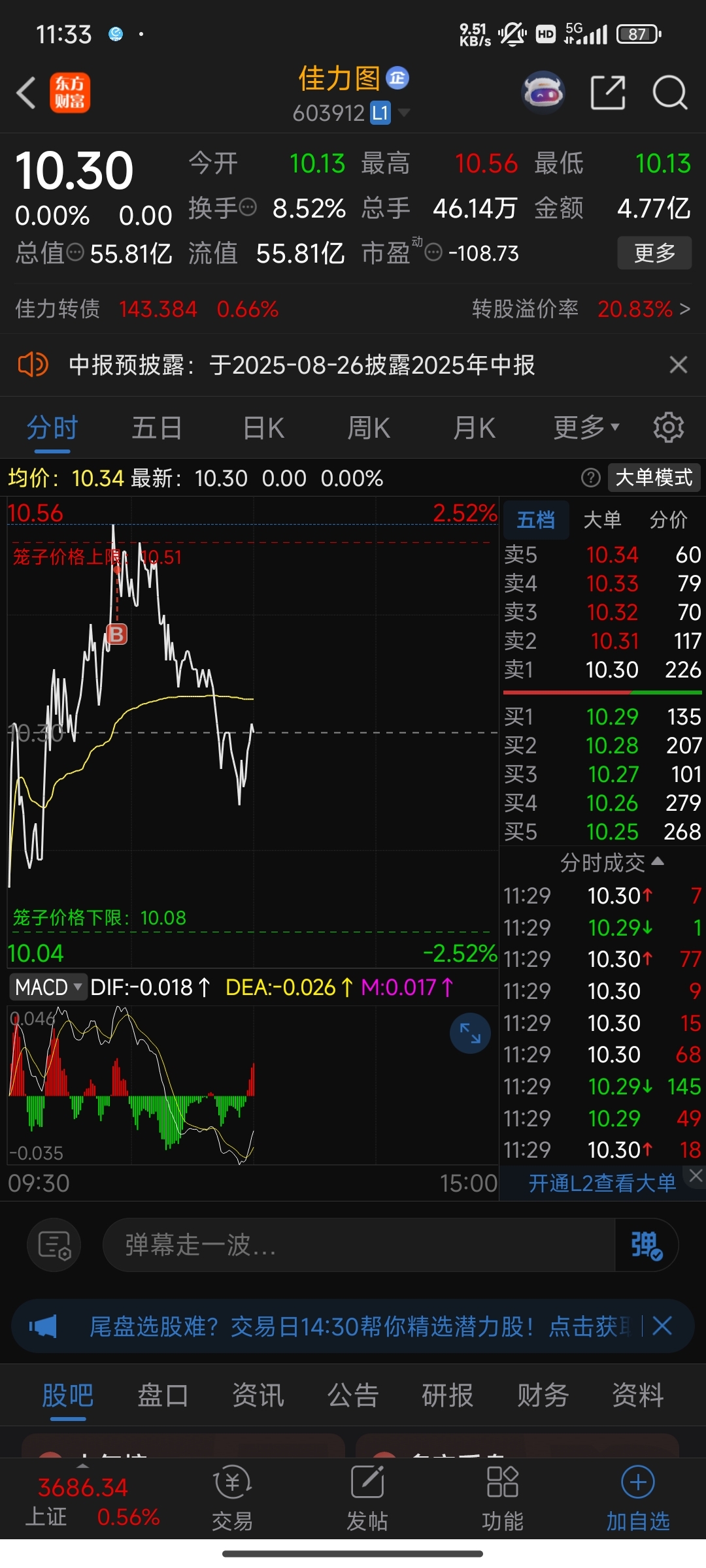
Task: Focus 弹幕走一波 input field
Action: [x=359, y=1245]
